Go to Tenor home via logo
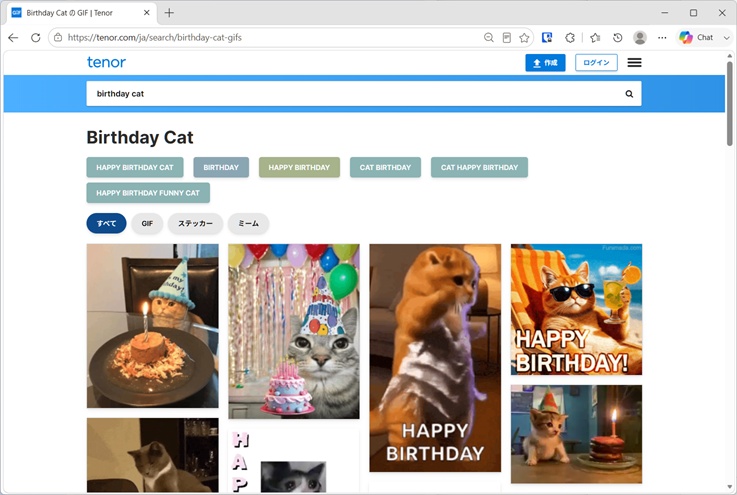 pyautogui.click(x=106, y=62)
